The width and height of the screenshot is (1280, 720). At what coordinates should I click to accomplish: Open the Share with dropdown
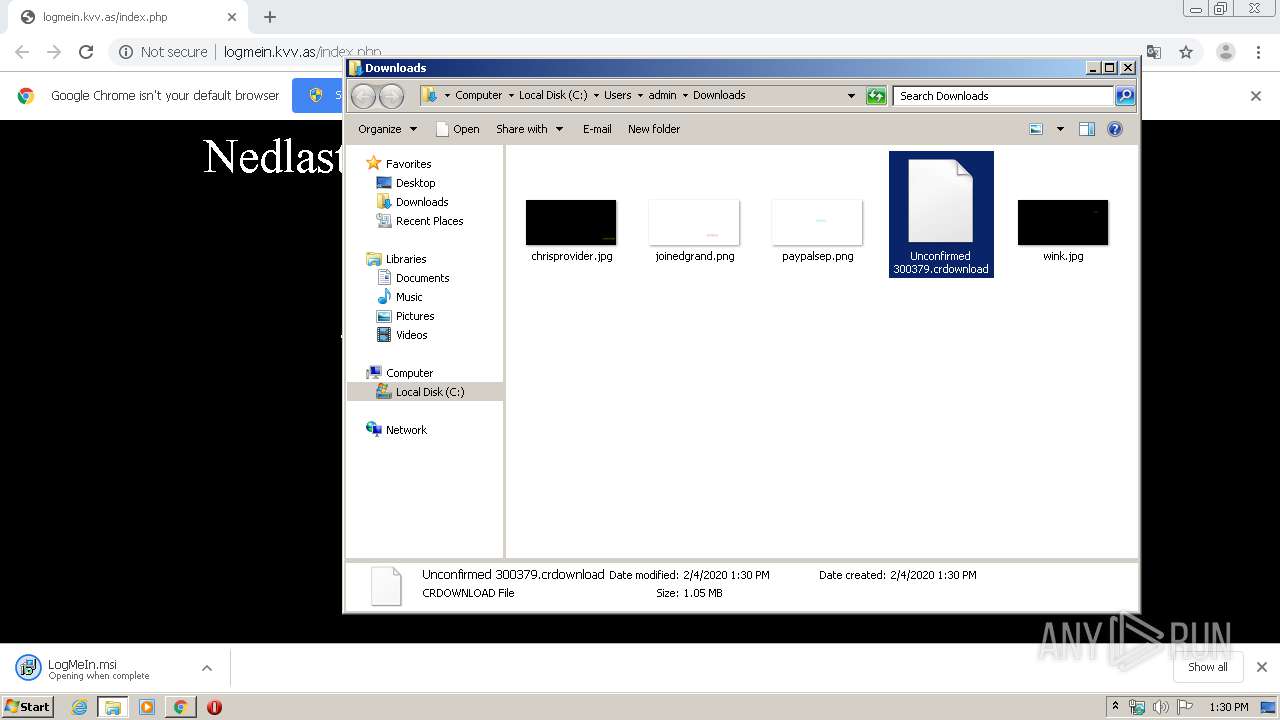(x=529, y=129)
